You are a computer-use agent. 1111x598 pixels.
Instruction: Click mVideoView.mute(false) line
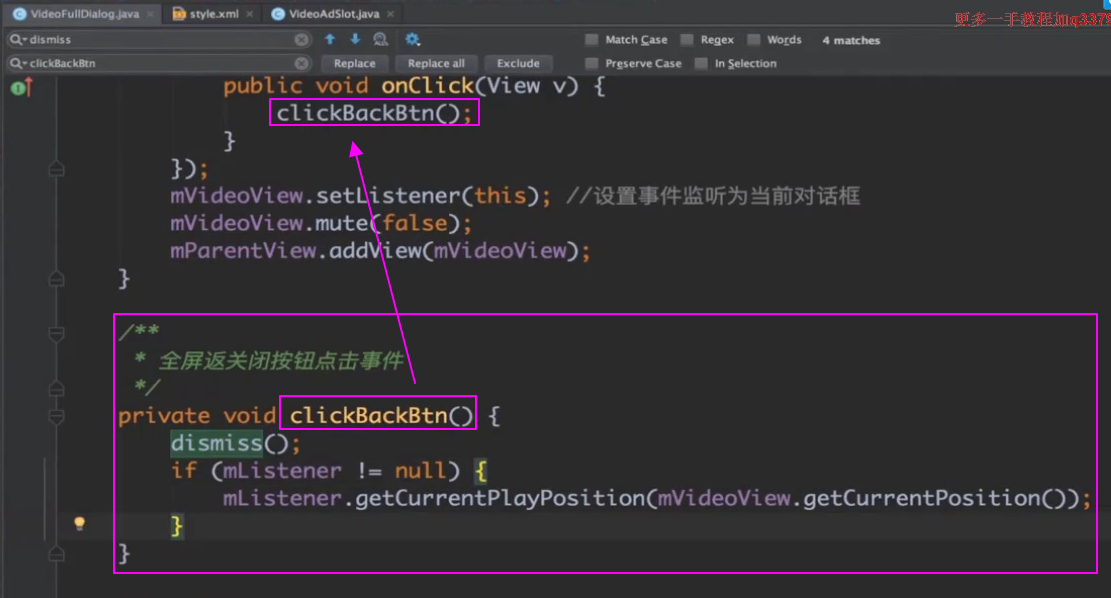(321, 223)
